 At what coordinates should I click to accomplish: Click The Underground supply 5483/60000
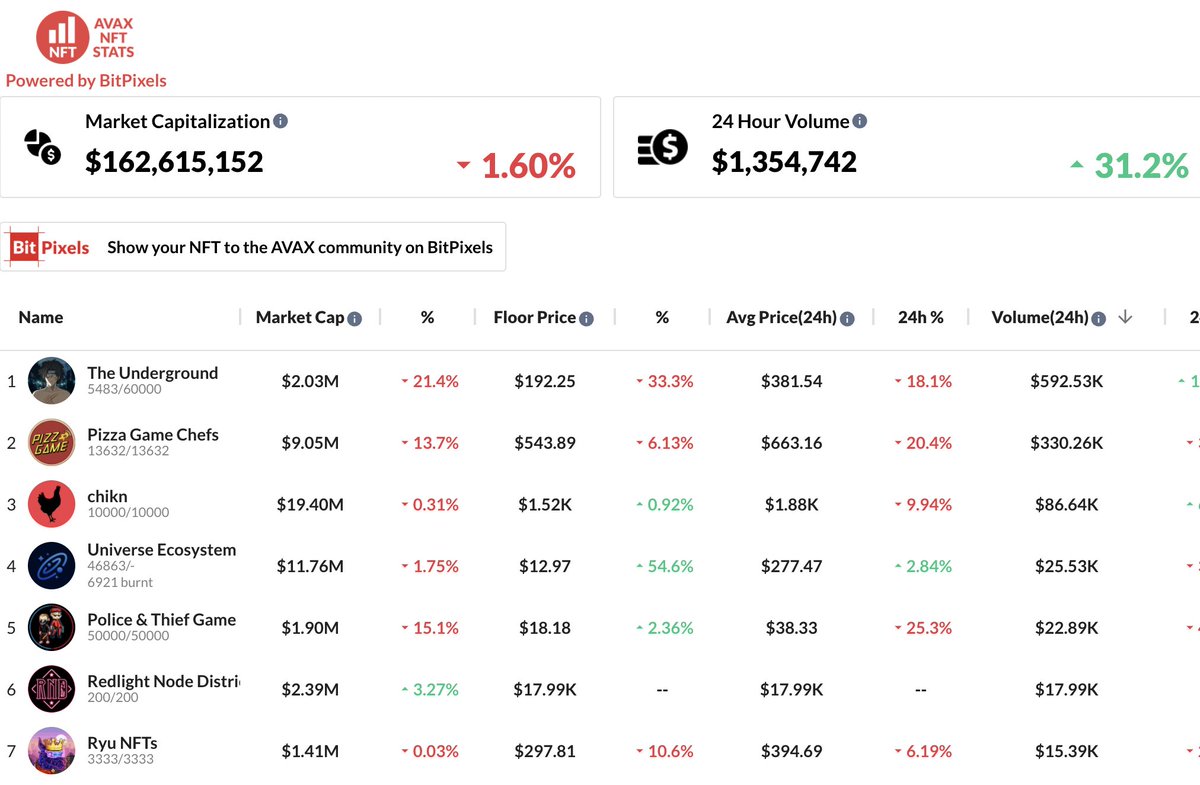[x=124, y=389]
